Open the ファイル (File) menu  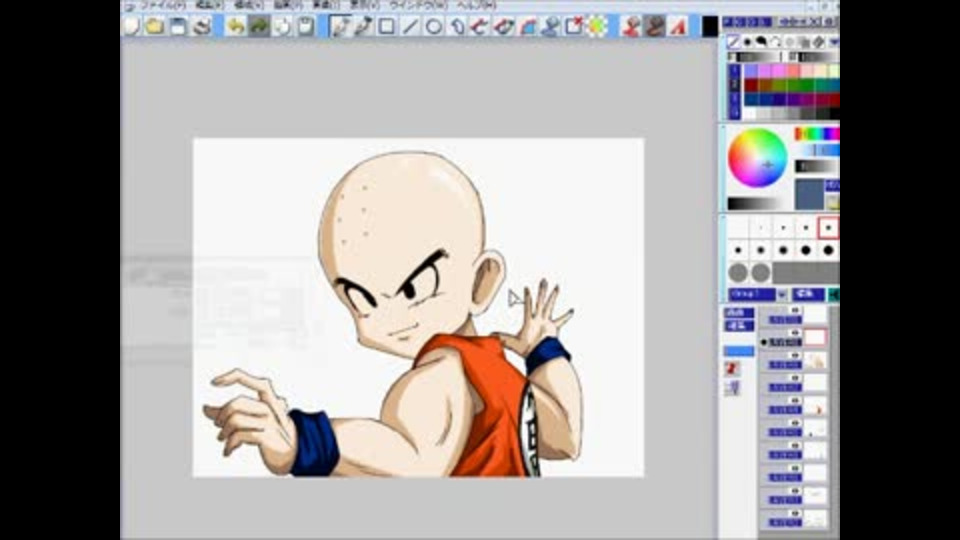pyautogui.click(x=162, y=6)
